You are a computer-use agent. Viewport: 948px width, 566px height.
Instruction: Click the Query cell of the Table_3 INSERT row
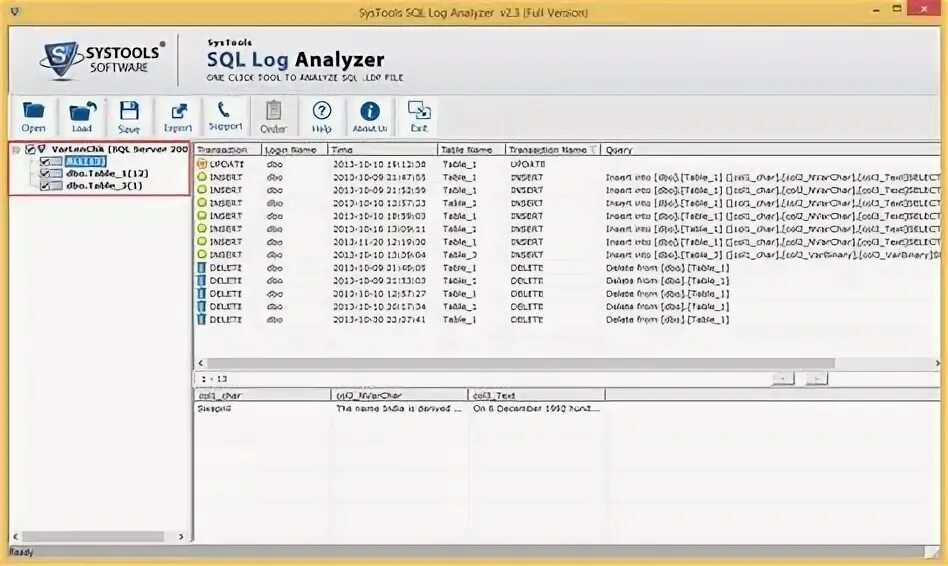coord(773,255)
